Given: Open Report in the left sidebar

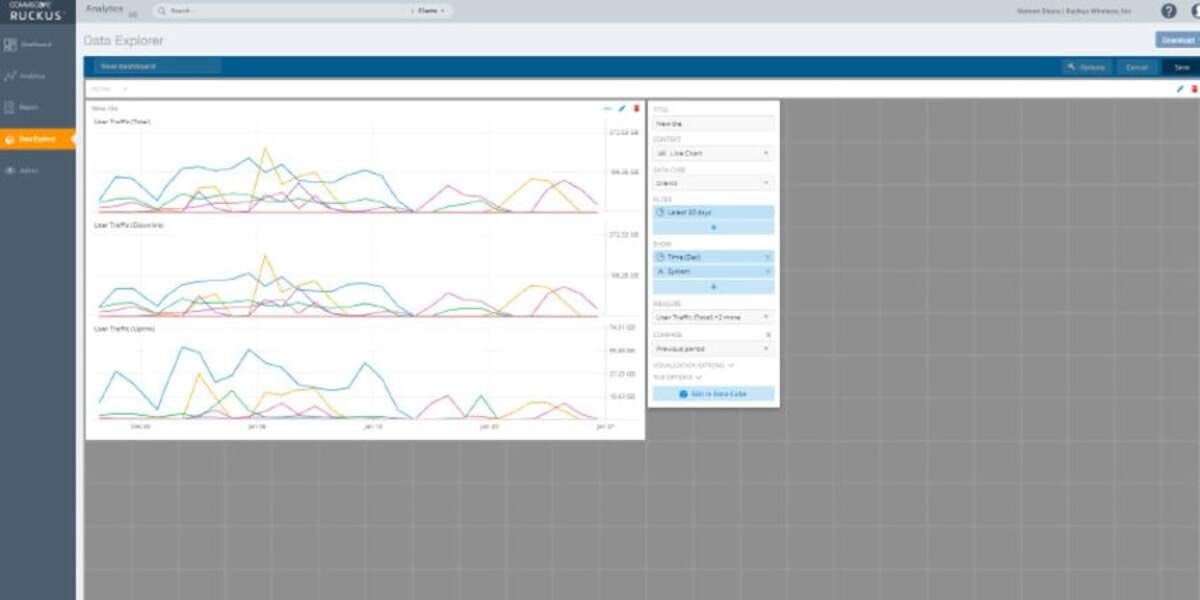Looking at the screenshot, I should 37,107.
